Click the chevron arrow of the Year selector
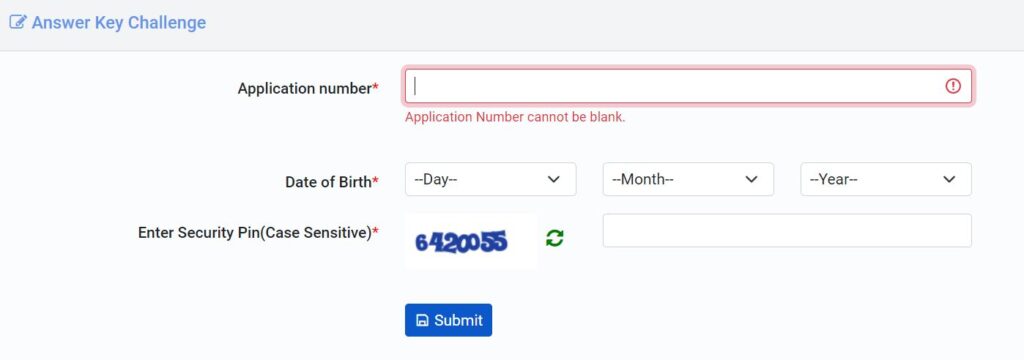This screenshot has height=360, width=1024. pos(949,179)
